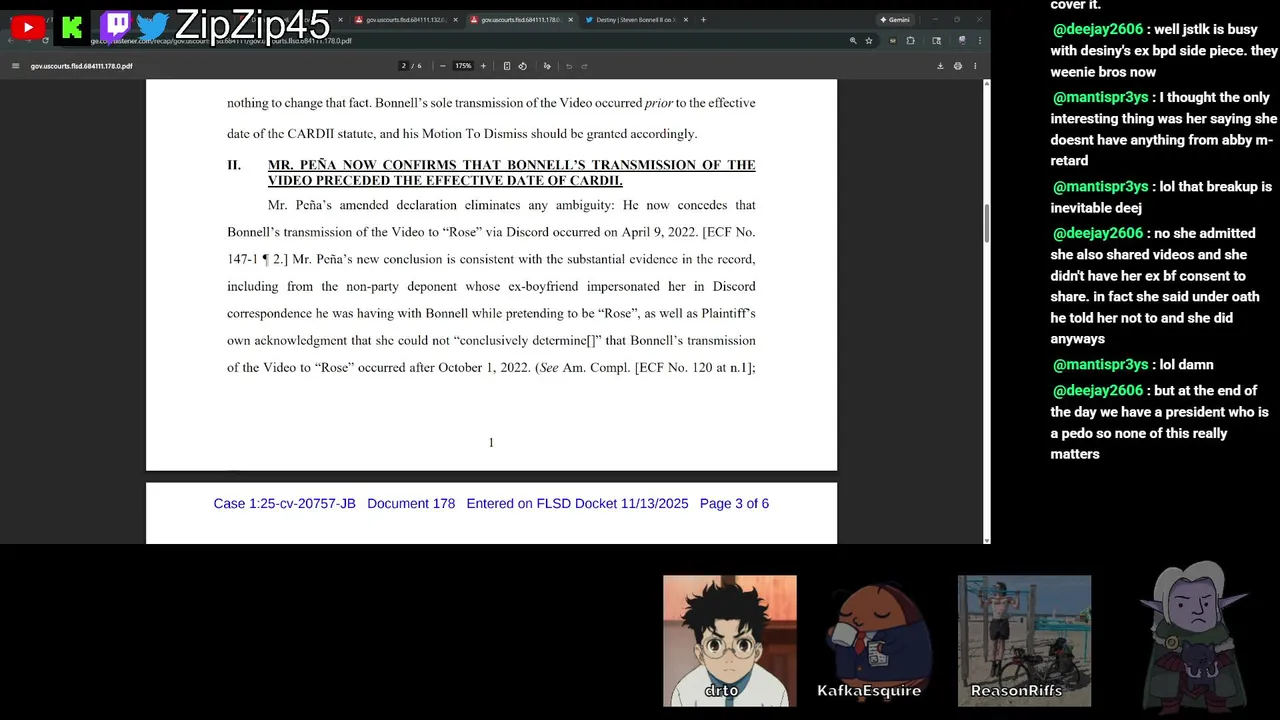This screenshot has height=720, width=1280.
Task: Click the italic word prior in the PDF
Action: (x=658, y=103)
